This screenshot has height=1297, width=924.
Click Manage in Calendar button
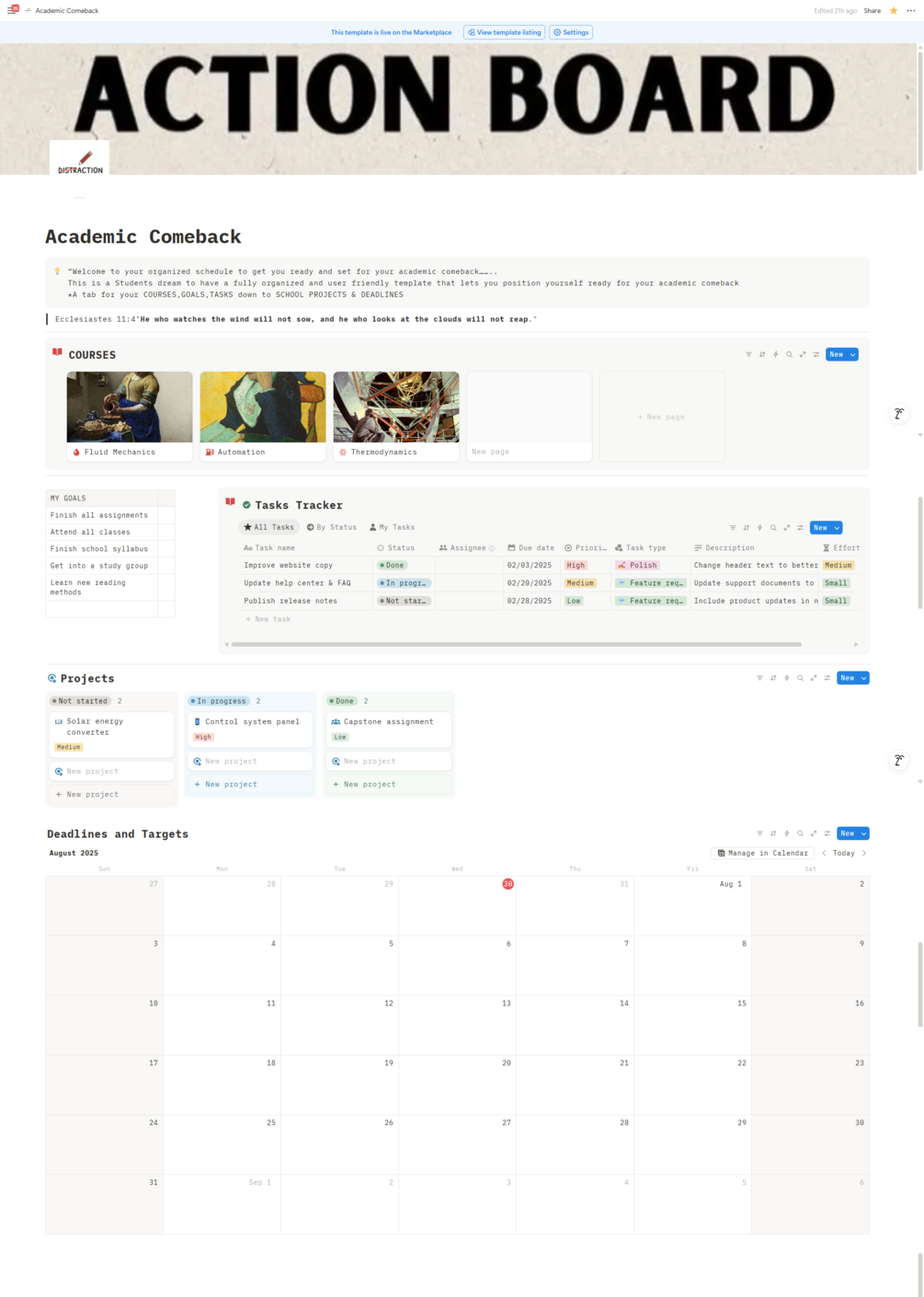[x=762, y=853]
